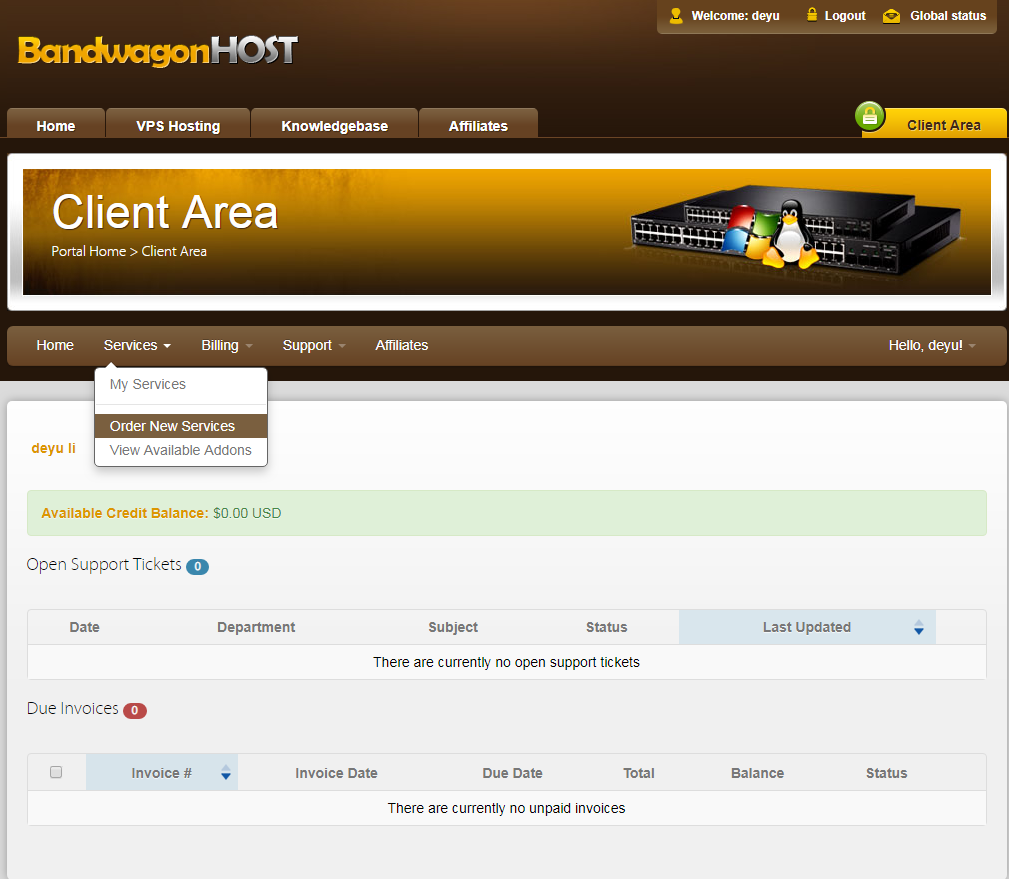The width and height of the screenshot is (1009, 879).
Task: Sort invoices by Invoice # header
Action: [162, 773]
